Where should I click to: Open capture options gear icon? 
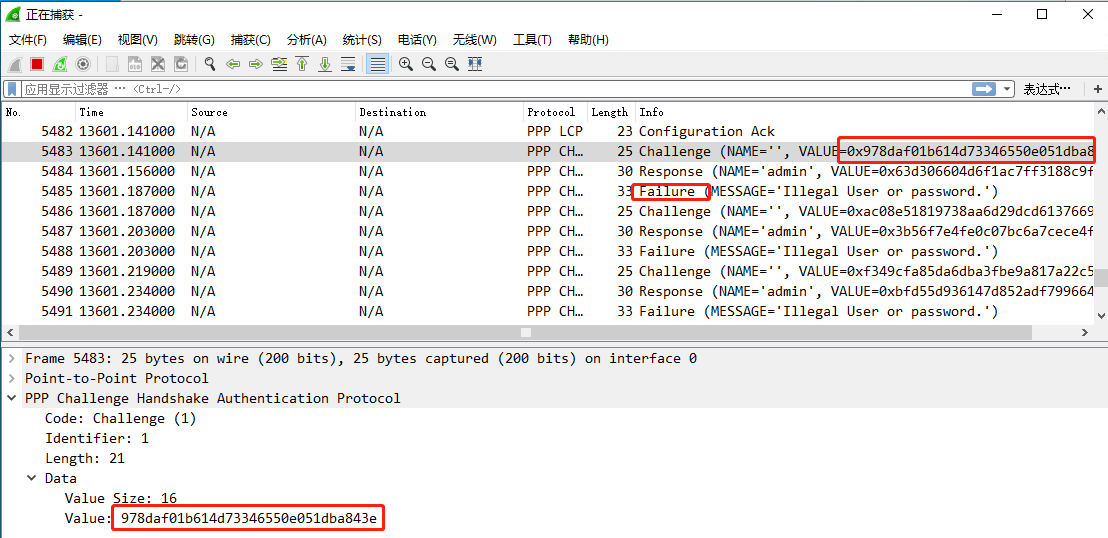tap(83, 64)
